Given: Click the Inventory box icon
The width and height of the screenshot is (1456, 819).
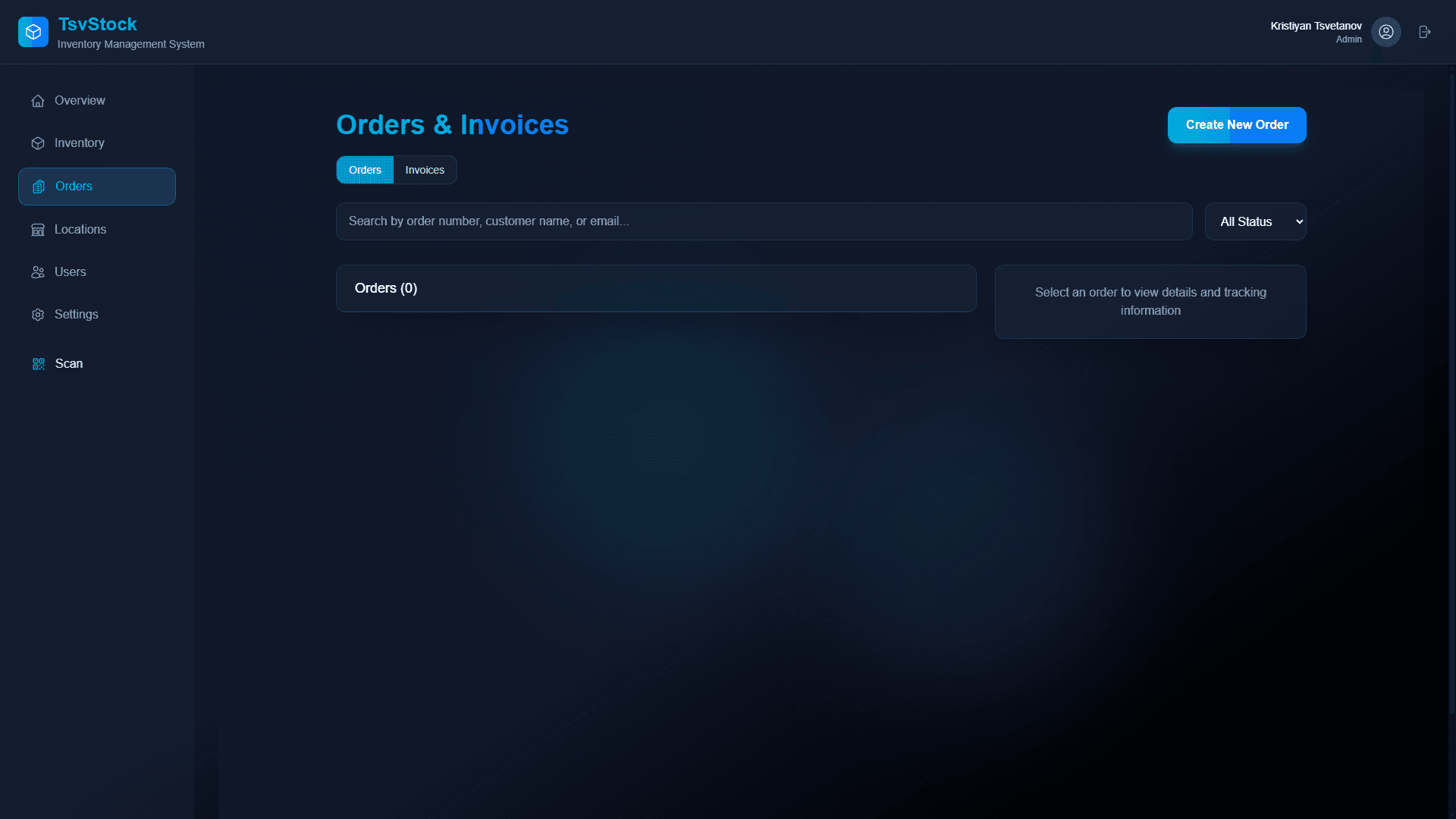Looking at the screenshot, I should point(38,143).
